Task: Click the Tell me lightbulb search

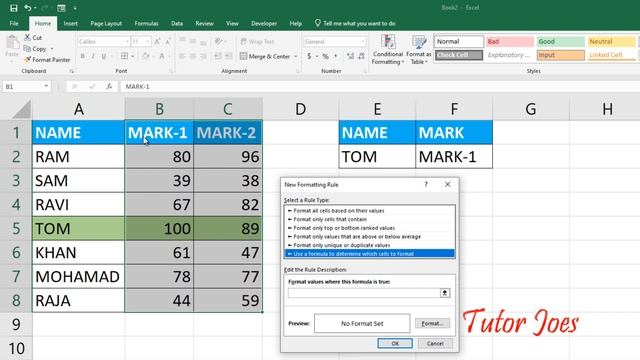Action: [x=355, y=23]
